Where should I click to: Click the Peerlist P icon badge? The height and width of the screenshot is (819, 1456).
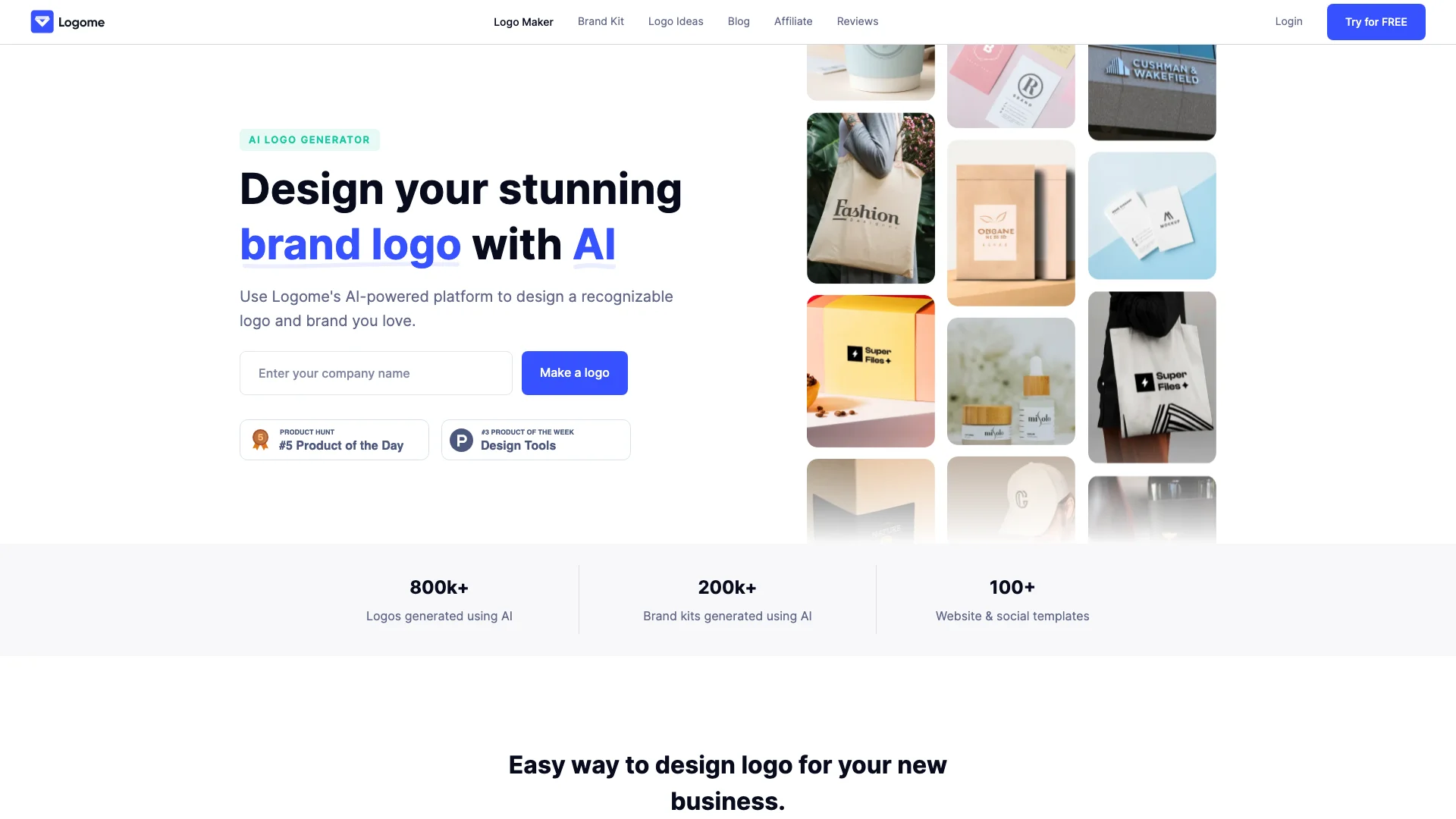pyautogui.click(x=461, y=439)
